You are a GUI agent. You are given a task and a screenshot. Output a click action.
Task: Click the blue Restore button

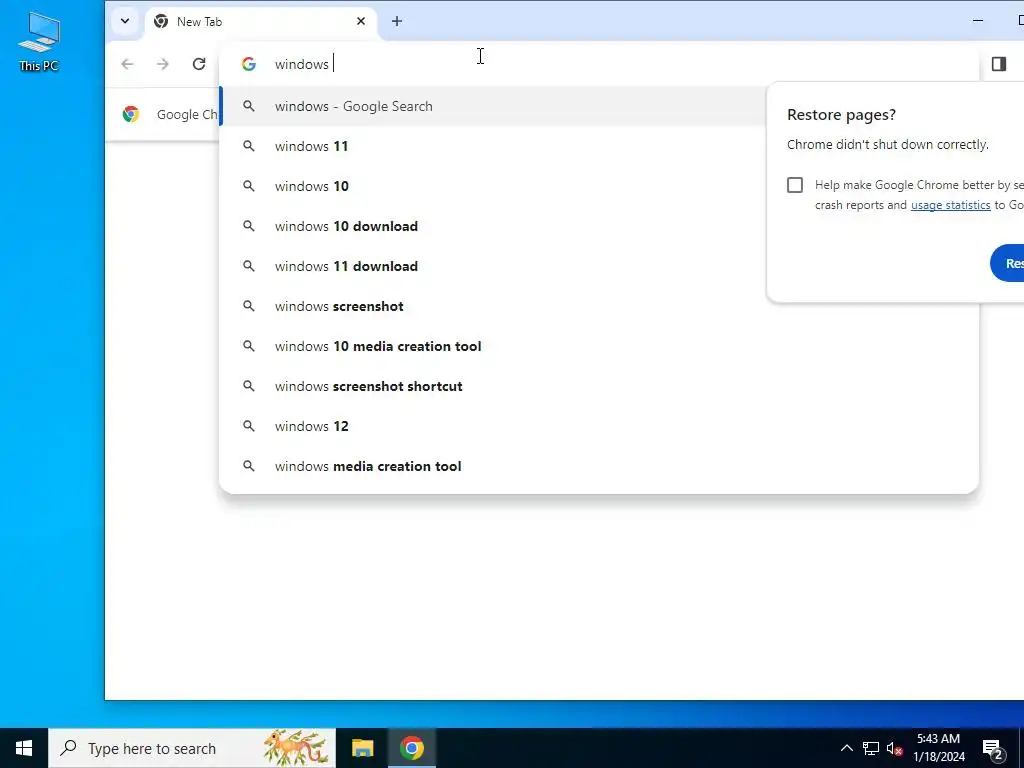[x=1007, y=263]
